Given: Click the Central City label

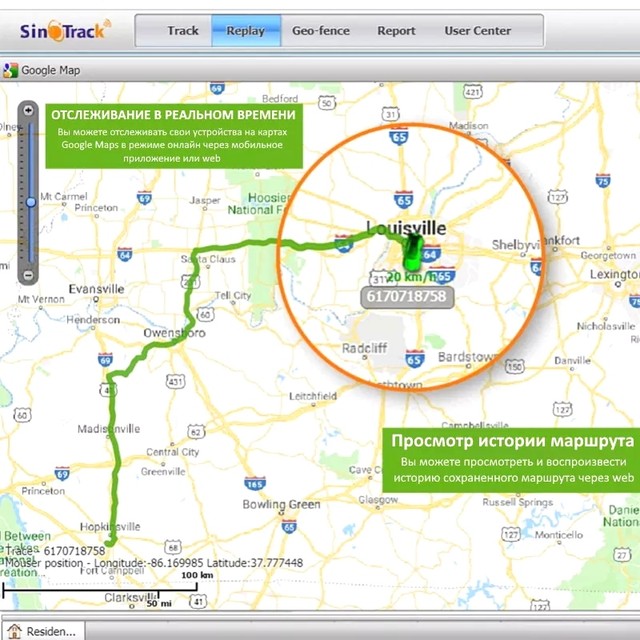Looking at the screenshot, I should (172, 452).
